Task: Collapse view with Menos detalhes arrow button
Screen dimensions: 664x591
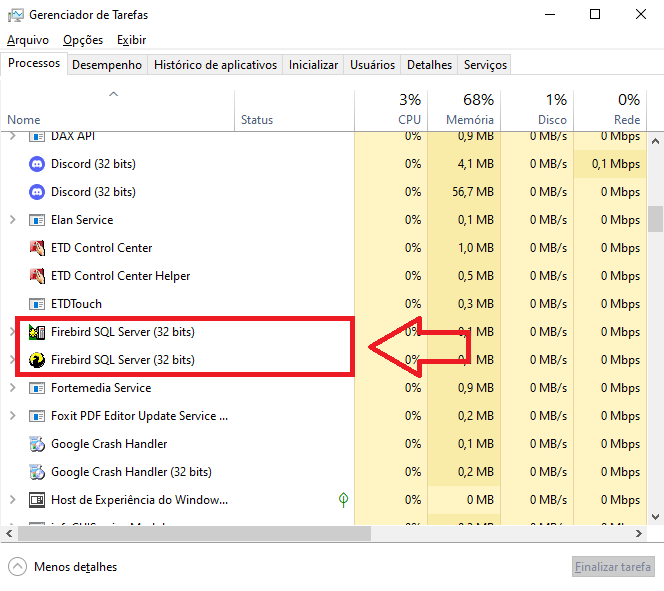Action: pos(17,567)
